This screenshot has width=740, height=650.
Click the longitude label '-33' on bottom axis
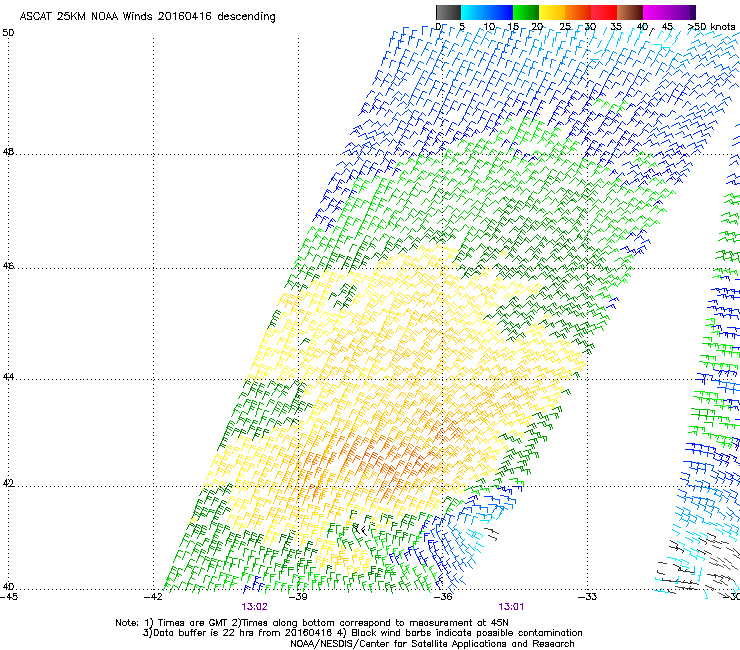(587, 597)
